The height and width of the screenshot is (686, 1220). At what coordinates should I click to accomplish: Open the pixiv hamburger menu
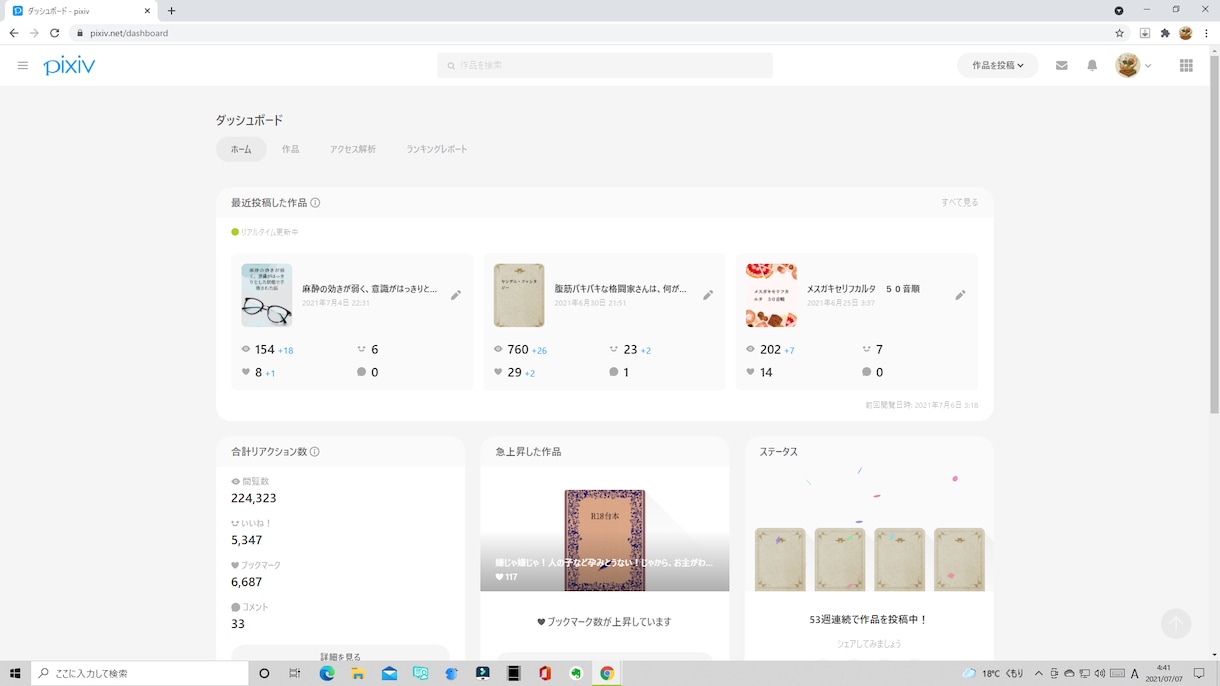[23, 66]
